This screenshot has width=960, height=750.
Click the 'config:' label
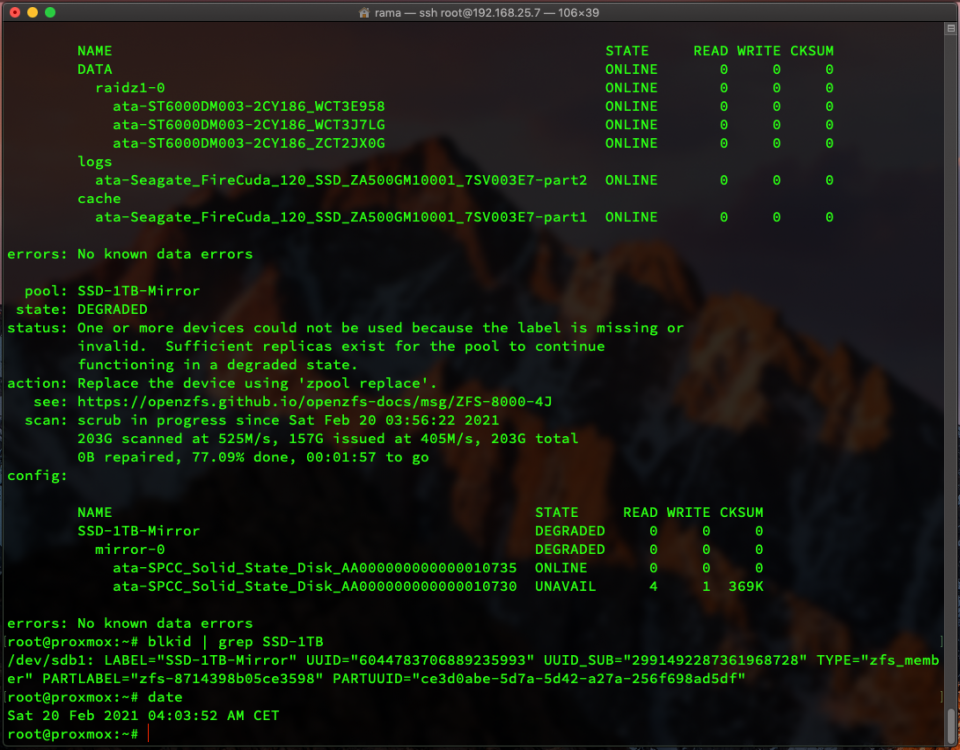[x=37, y=476]
